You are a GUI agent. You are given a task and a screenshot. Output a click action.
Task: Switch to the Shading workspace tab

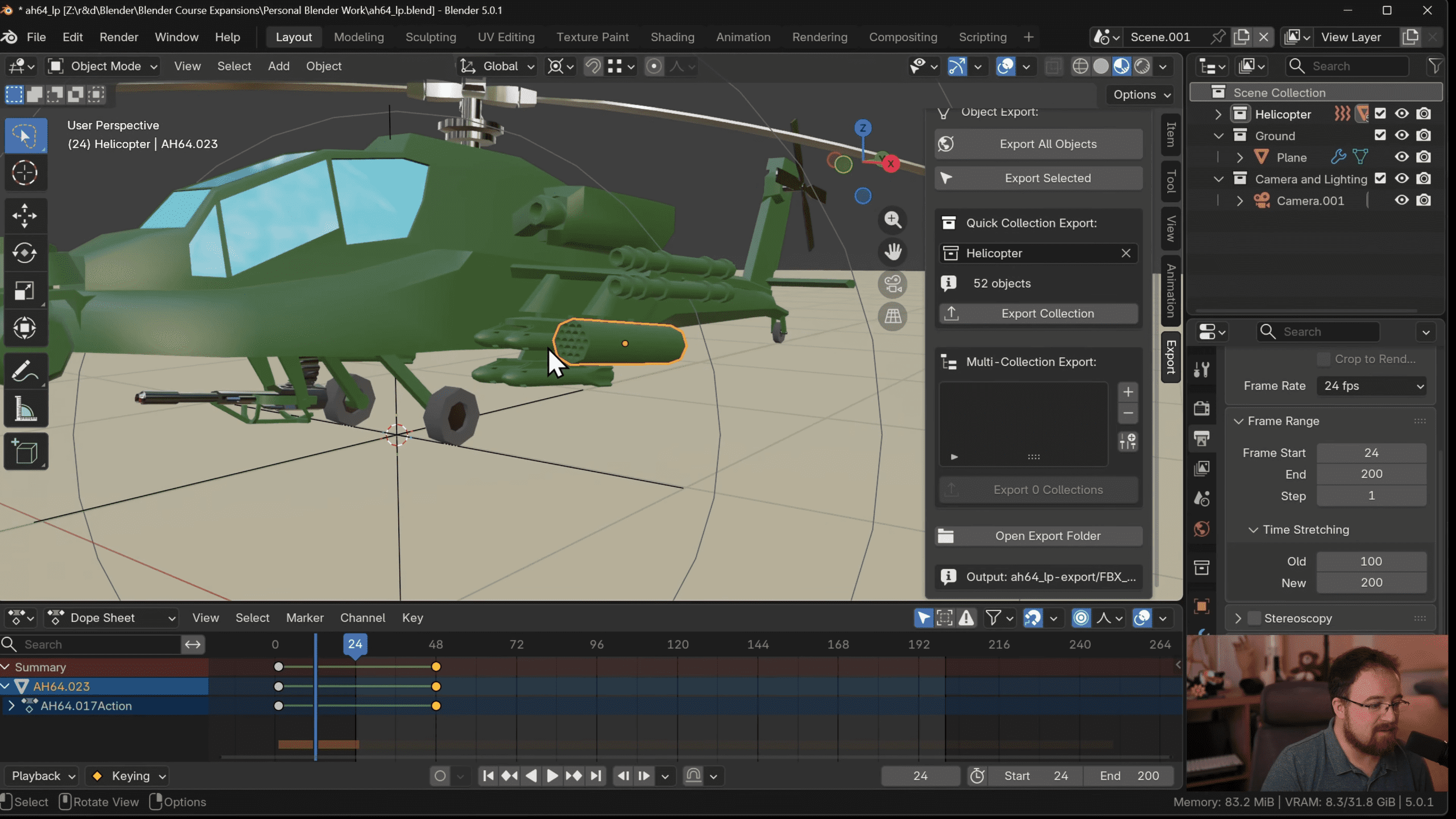pyautogui.click(x=672, y=37)
